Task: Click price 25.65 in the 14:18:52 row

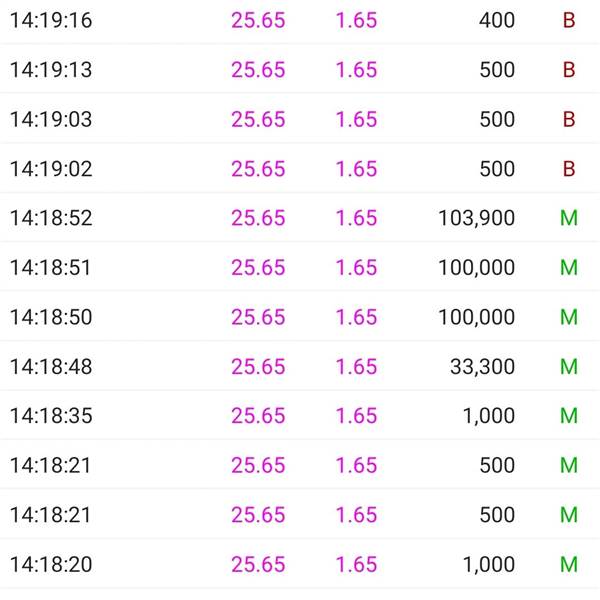Action: click(x=258, y=218)
